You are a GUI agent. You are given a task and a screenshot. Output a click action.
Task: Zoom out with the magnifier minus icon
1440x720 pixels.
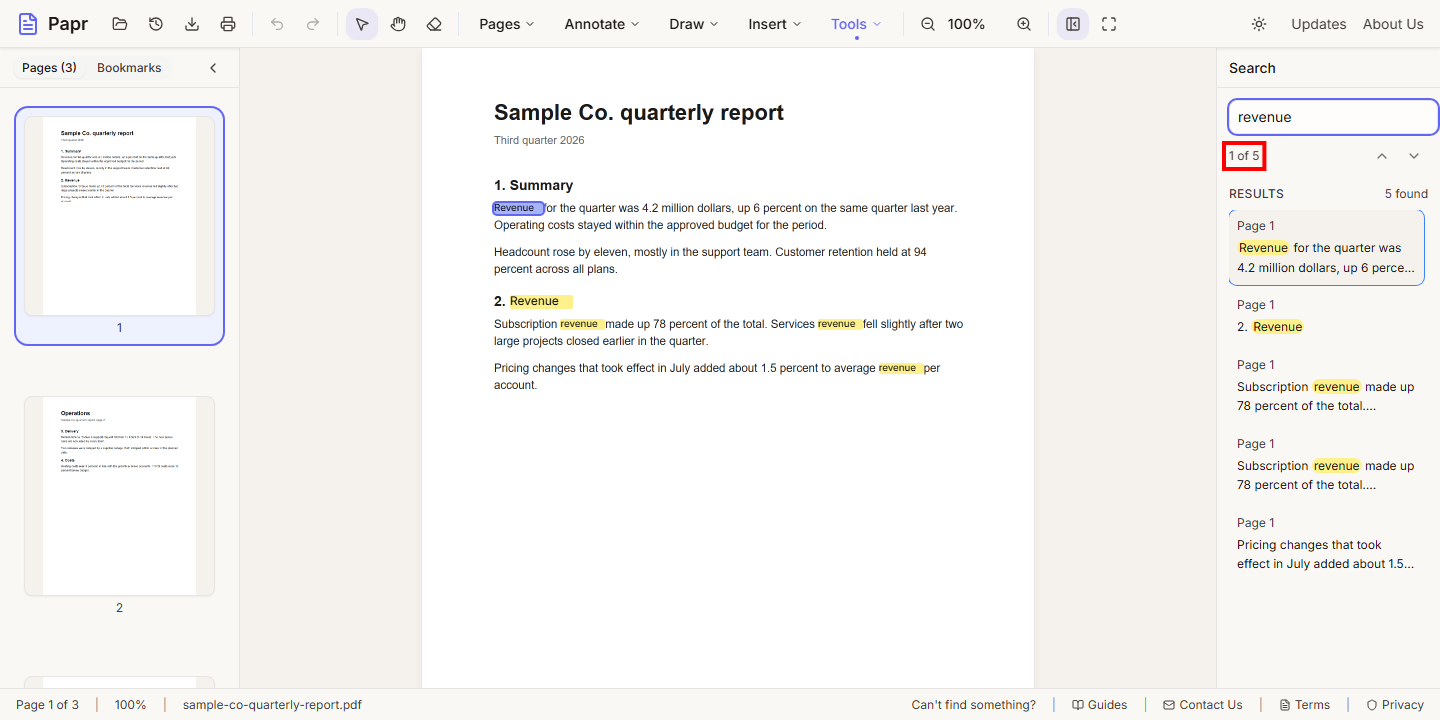tap(928, 24)
